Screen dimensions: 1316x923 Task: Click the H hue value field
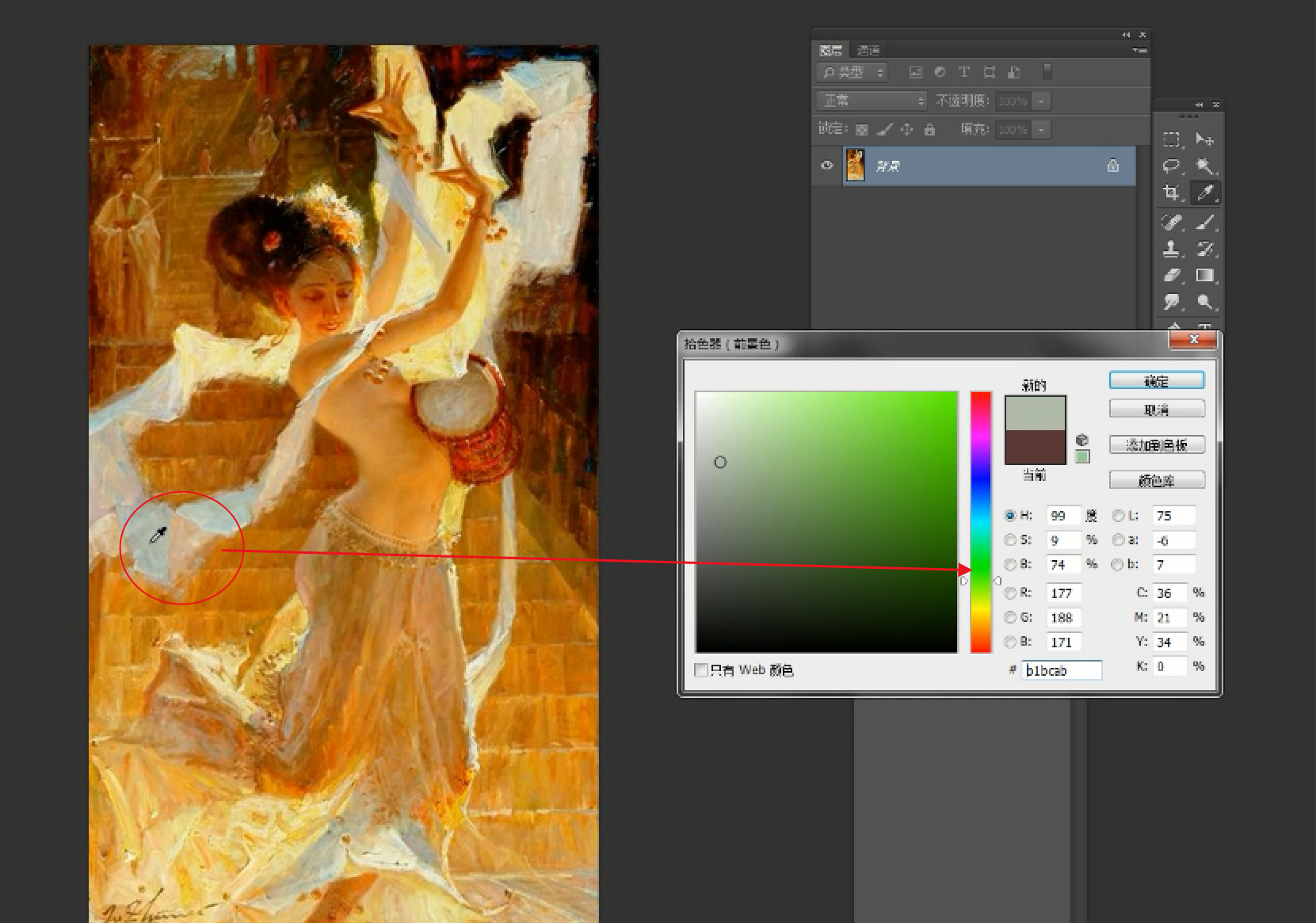pos(1063,516)
